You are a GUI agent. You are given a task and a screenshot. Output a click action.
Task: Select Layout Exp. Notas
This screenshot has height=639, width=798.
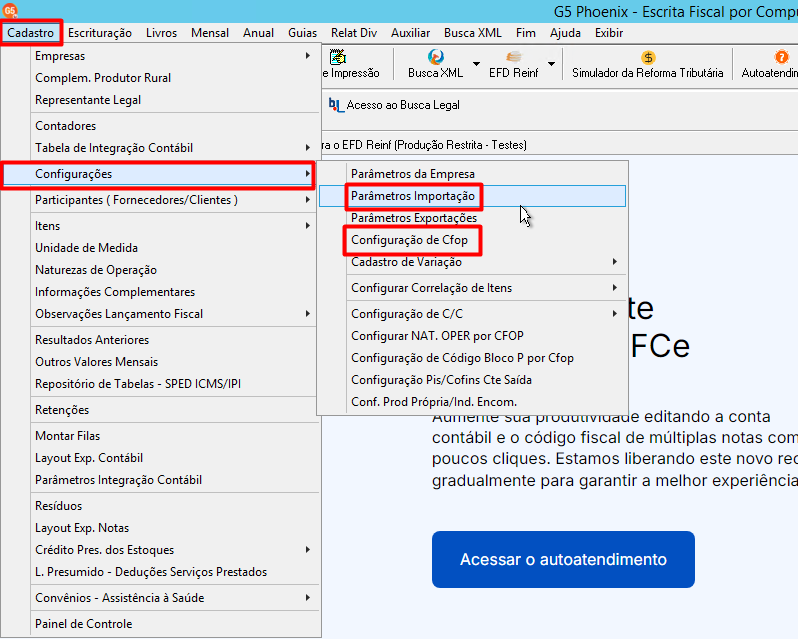[160, 528]
